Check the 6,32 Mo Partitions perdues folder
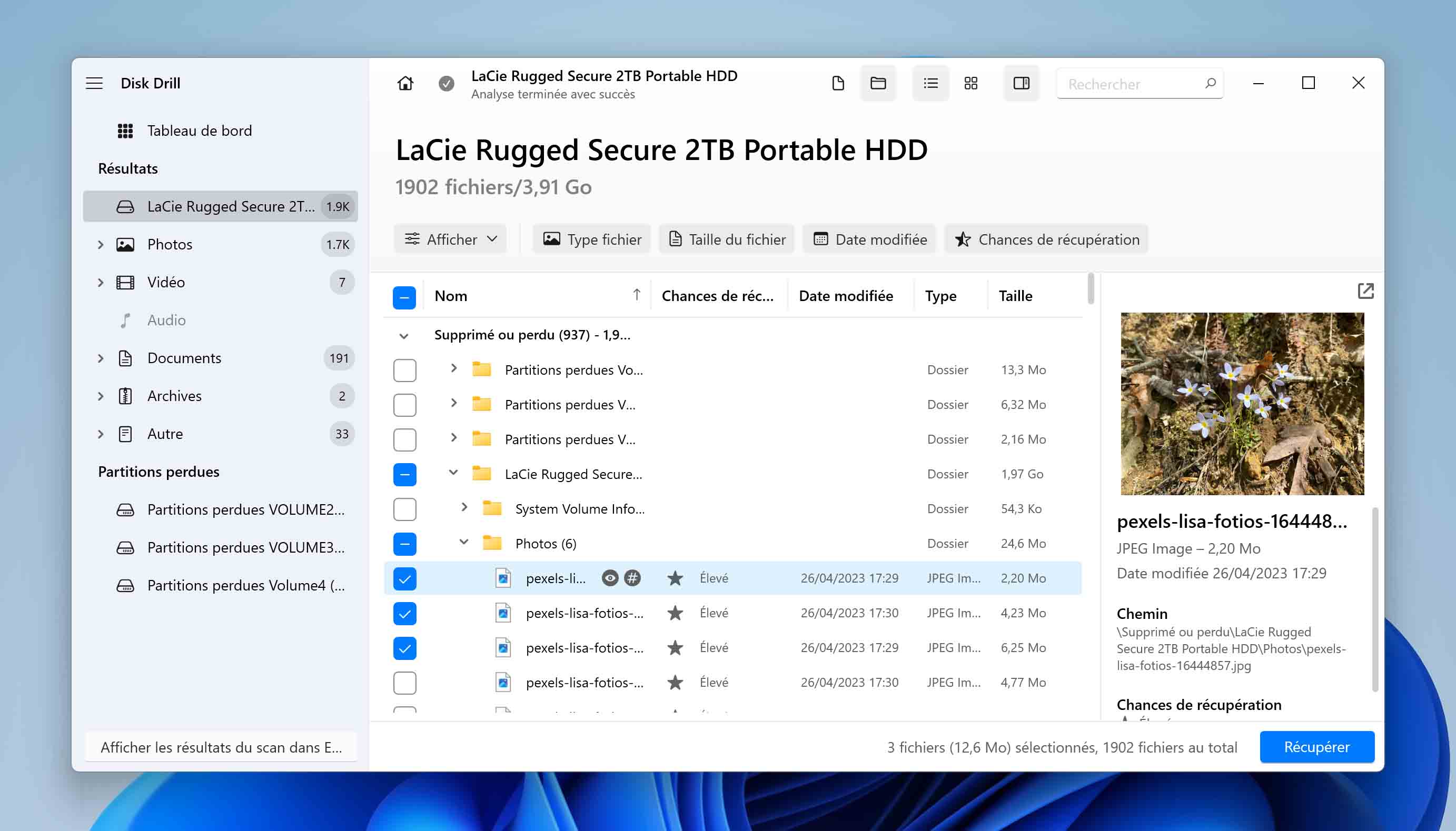 coord(404,405)
